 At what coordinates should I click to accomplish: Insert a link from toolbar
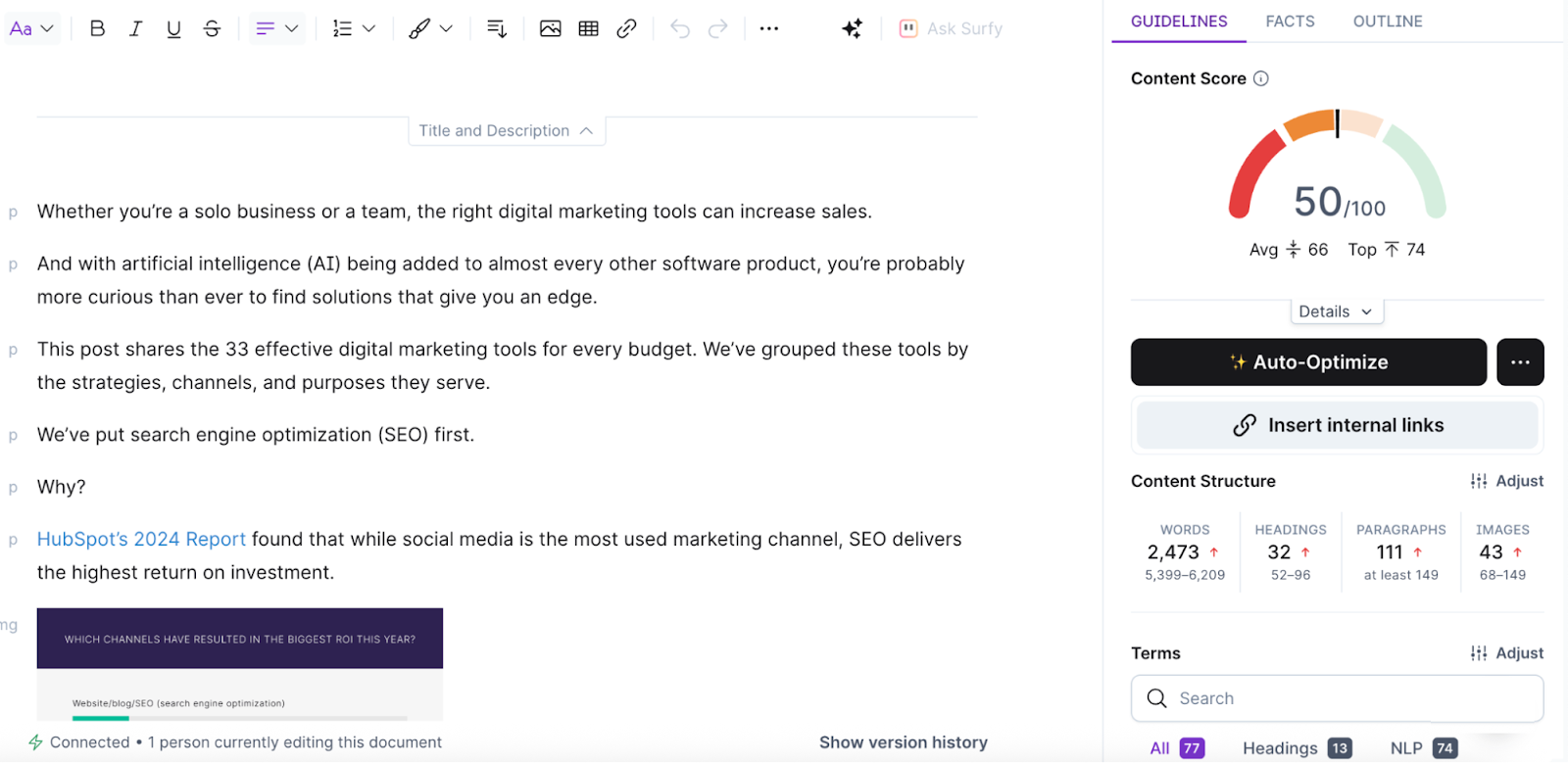tap(626, 28)
